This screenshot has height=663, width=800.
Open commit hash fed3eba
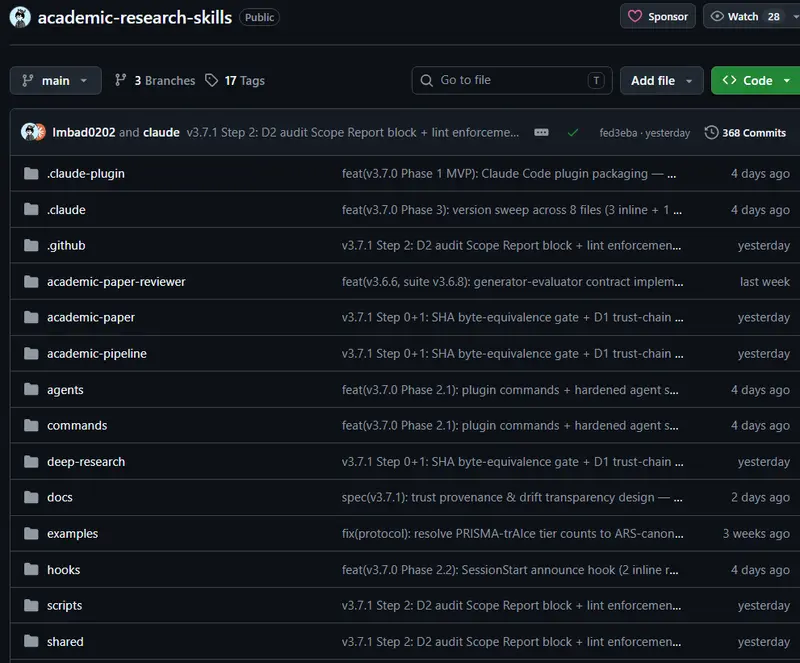pos(618,133)
